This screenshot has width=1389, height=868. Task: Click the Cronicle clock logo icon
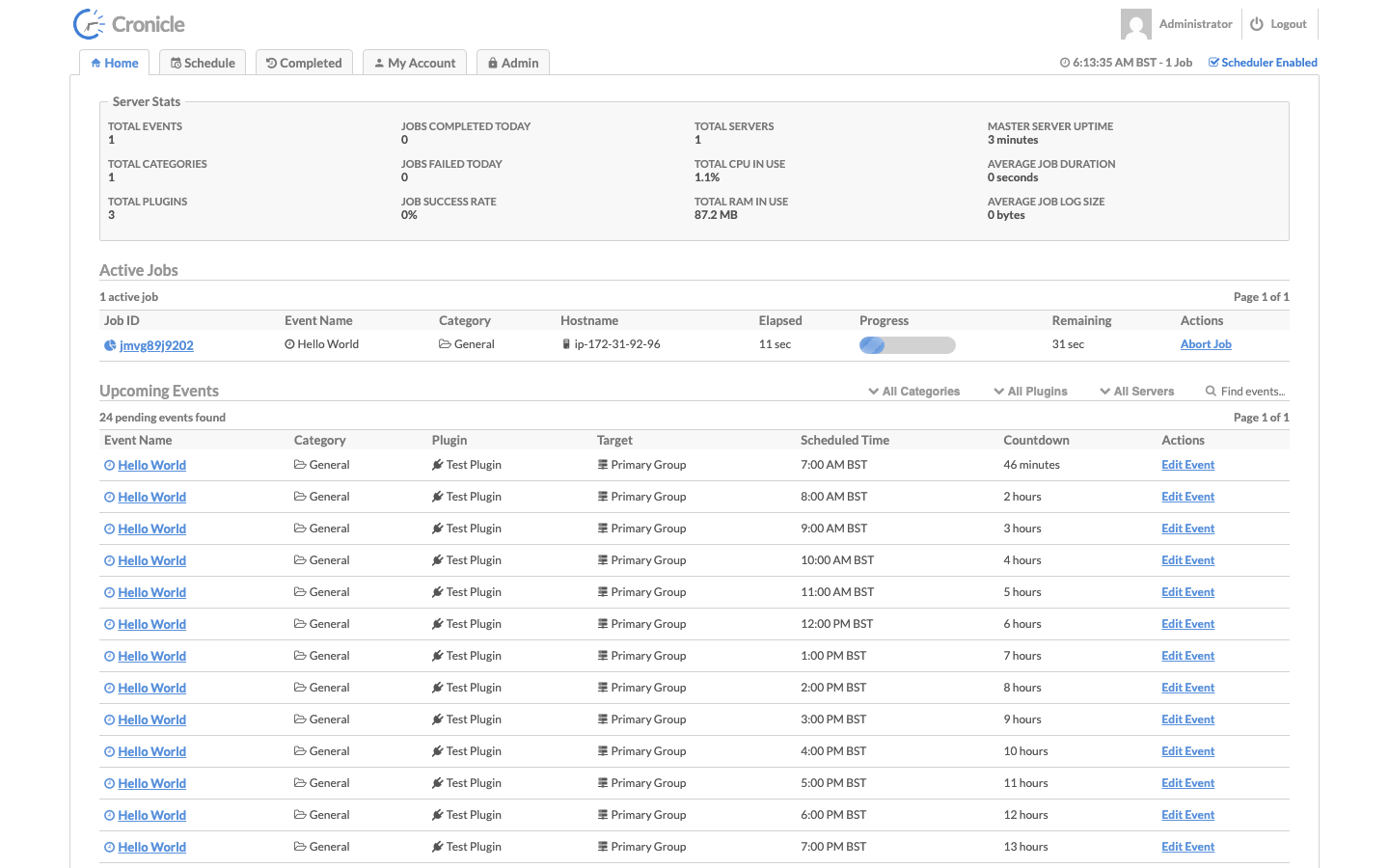pyautogui.click(x=89, y=24)
